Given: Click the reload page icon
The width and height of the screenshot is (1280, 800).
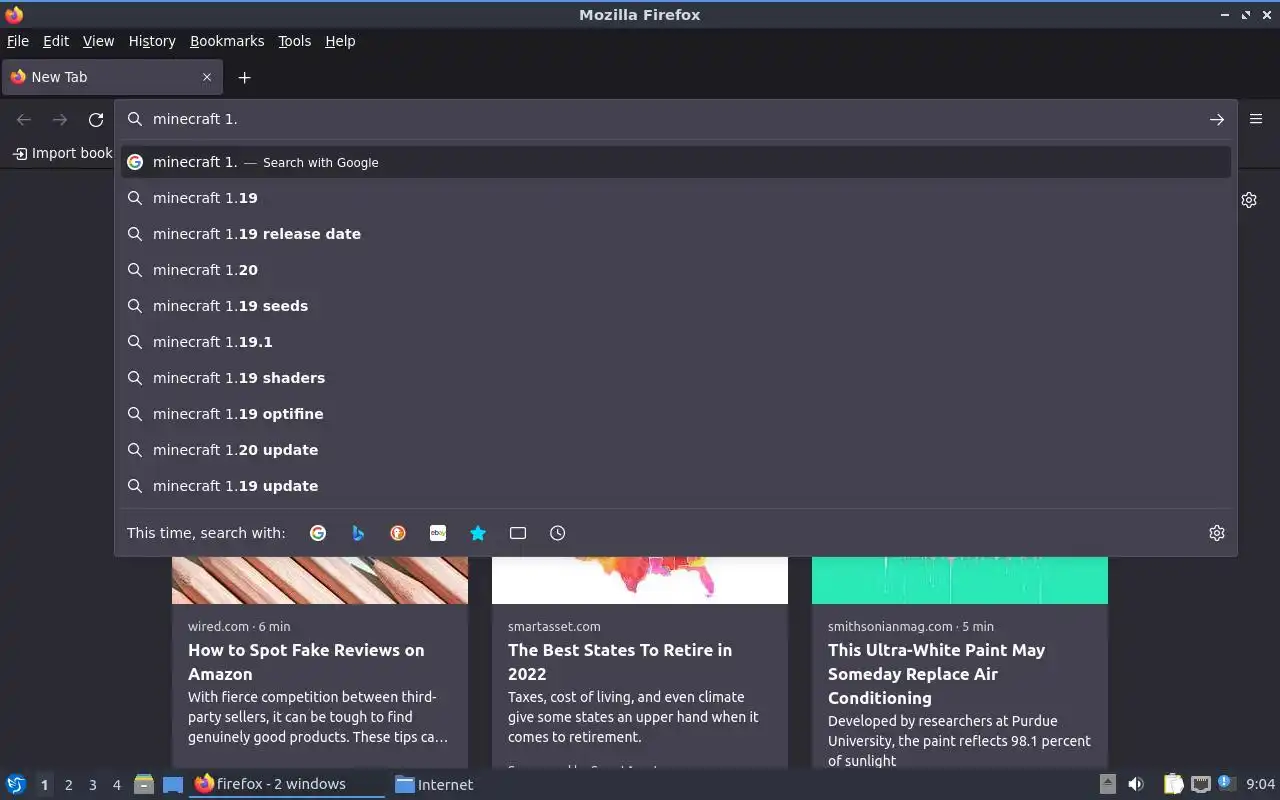Looking at the screenshot, I should point(96,120).
